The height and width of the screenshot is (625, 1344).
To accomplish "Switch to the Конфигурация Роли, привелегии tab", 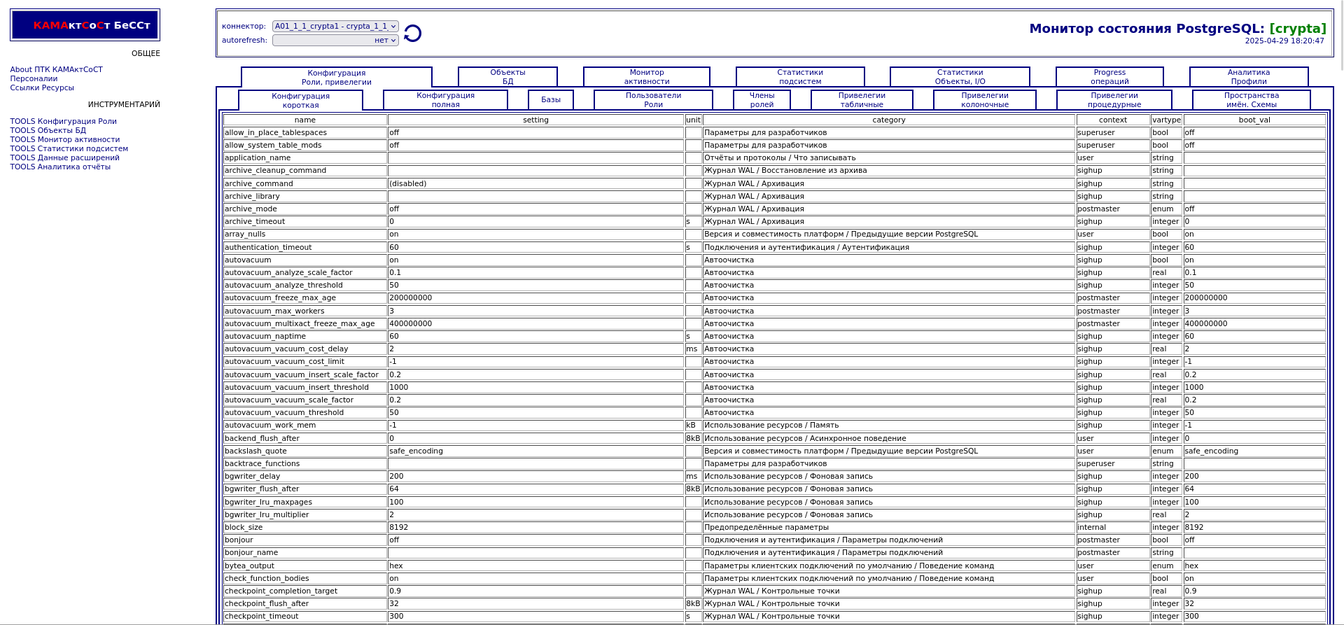I will 336,77.
